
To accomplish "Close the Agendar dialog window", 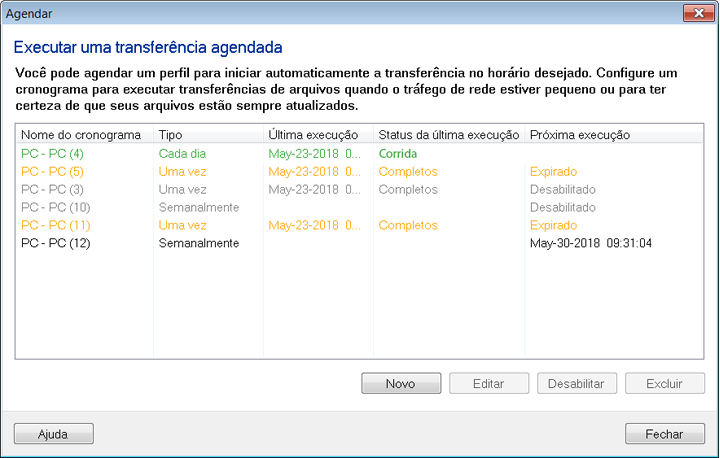I will (696, 14).
